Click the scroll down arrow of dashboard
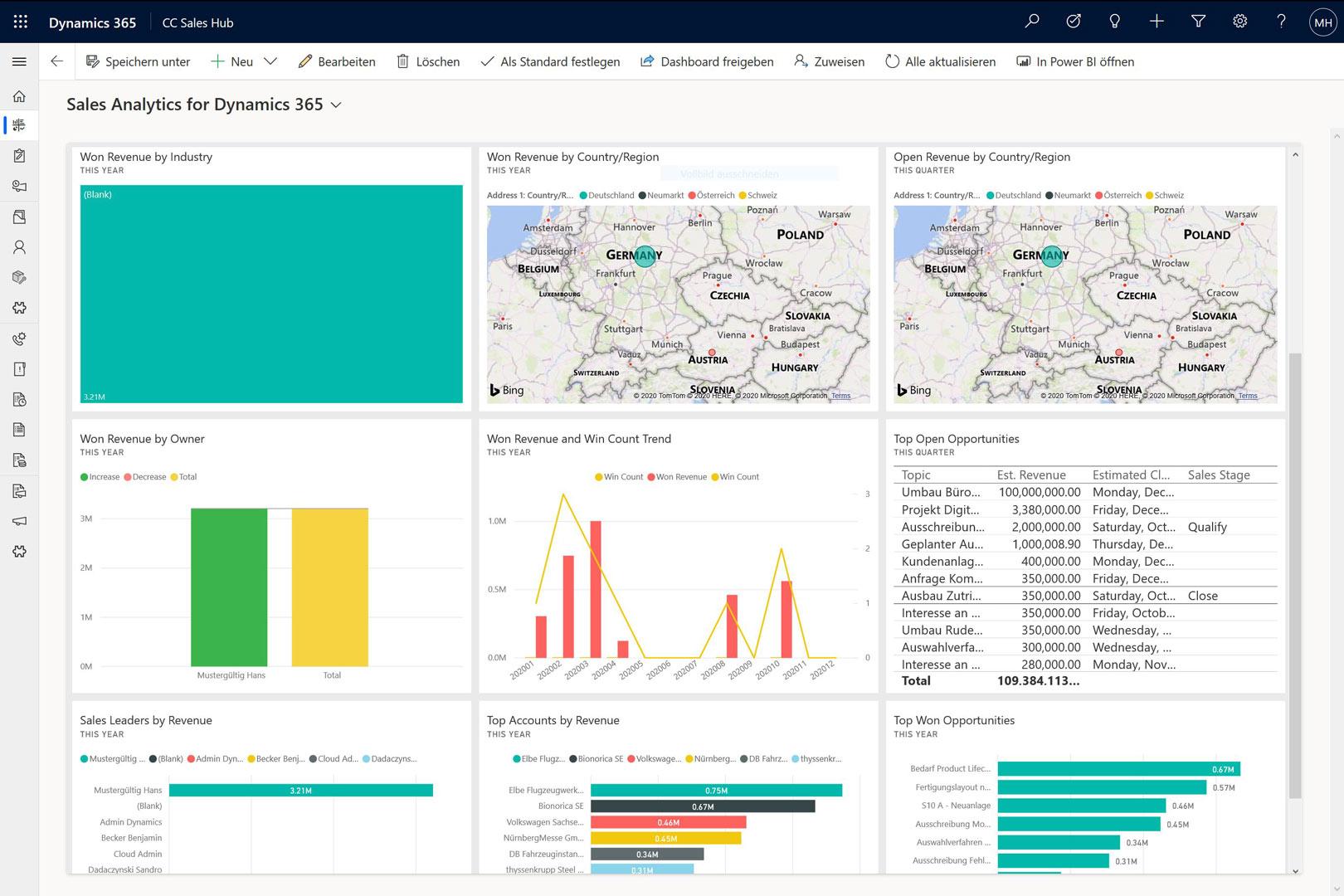Screen dimensions: 1344x896 pos(1295,871)
